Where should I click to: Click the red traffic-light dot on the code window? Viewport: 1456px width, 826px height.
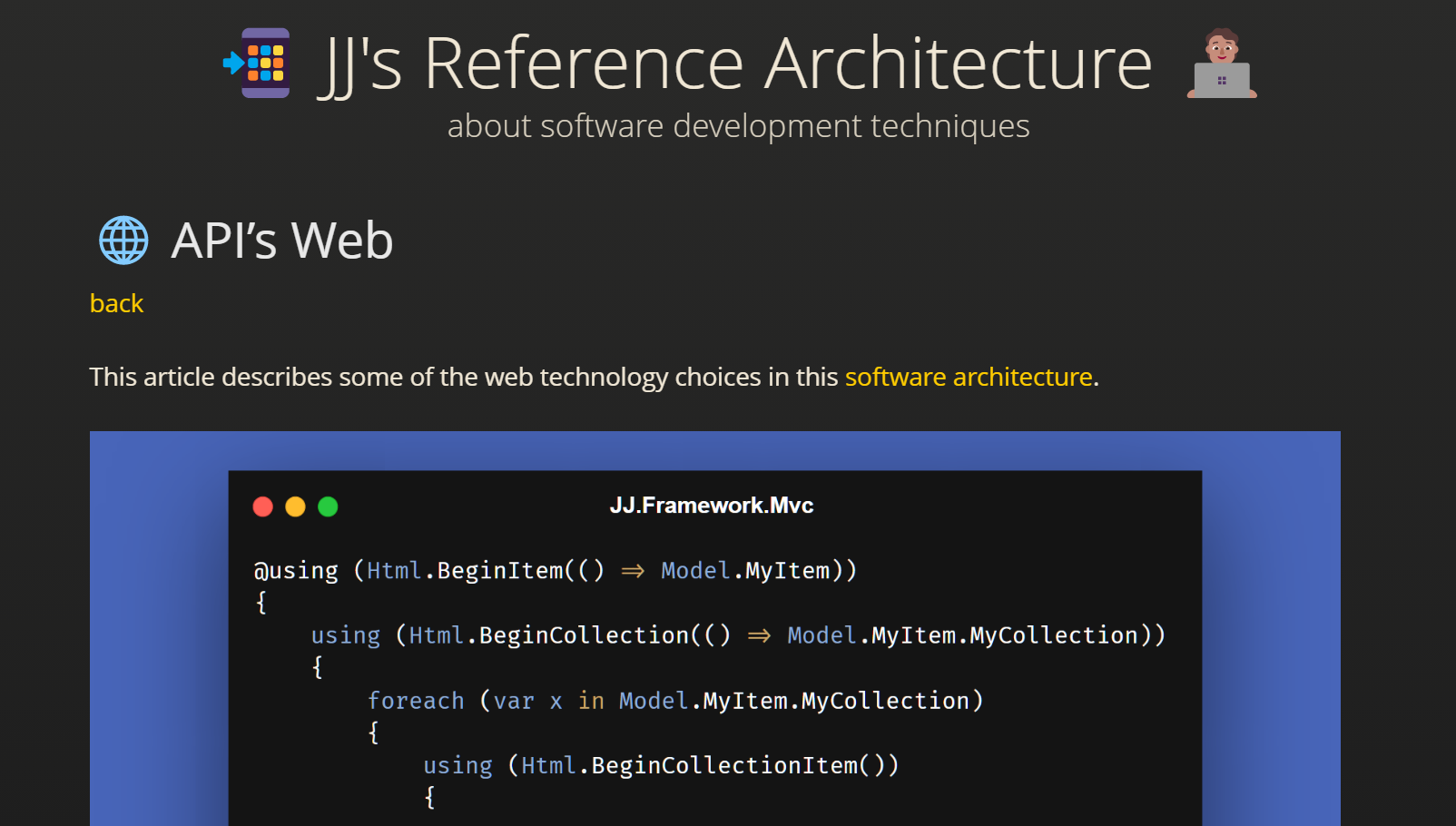[263, 506]
